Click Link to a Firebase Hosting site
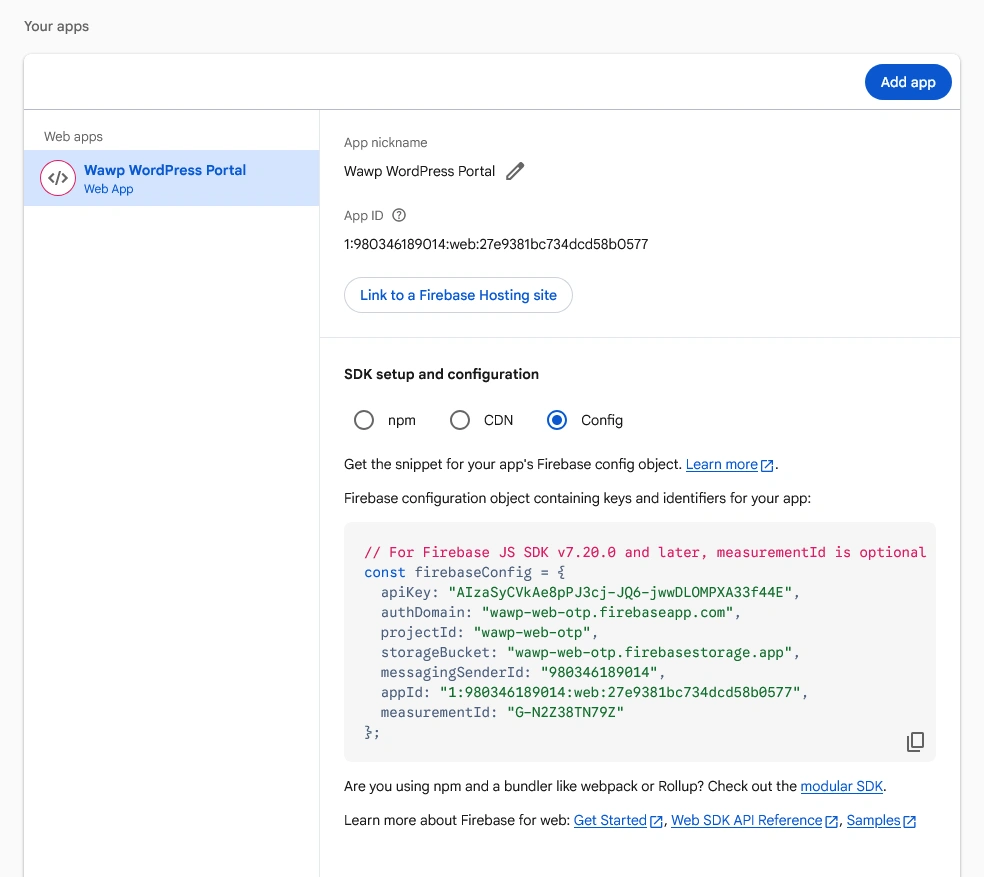The height and width of the screenshot is (877, 984). tap(458, 295)
